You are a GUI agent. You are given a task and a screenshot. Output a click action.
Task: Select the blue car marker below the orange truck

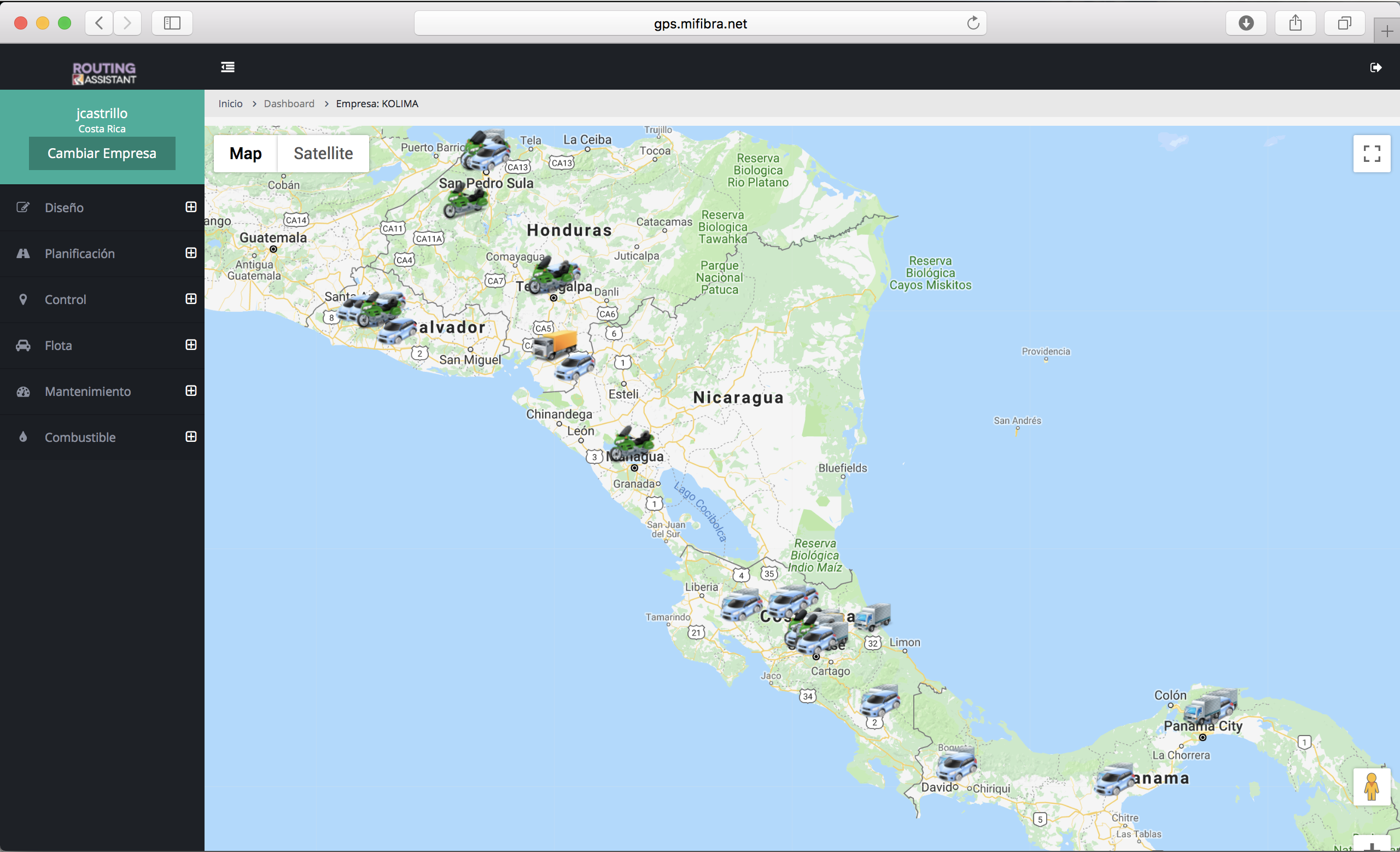pyautogui.click(x=574, y=367)
